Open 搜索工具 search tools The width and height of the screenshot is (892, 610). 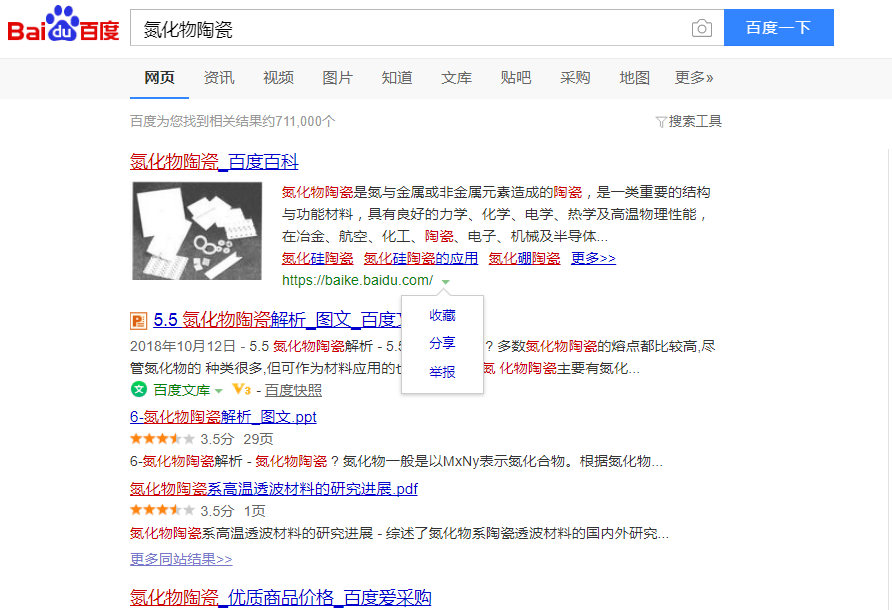point(695,121)
